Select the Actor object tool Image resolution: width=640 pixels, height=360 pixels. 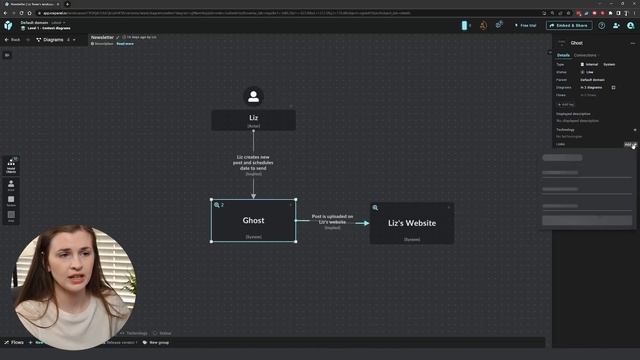pyautogui.click(x=11, y=185)
